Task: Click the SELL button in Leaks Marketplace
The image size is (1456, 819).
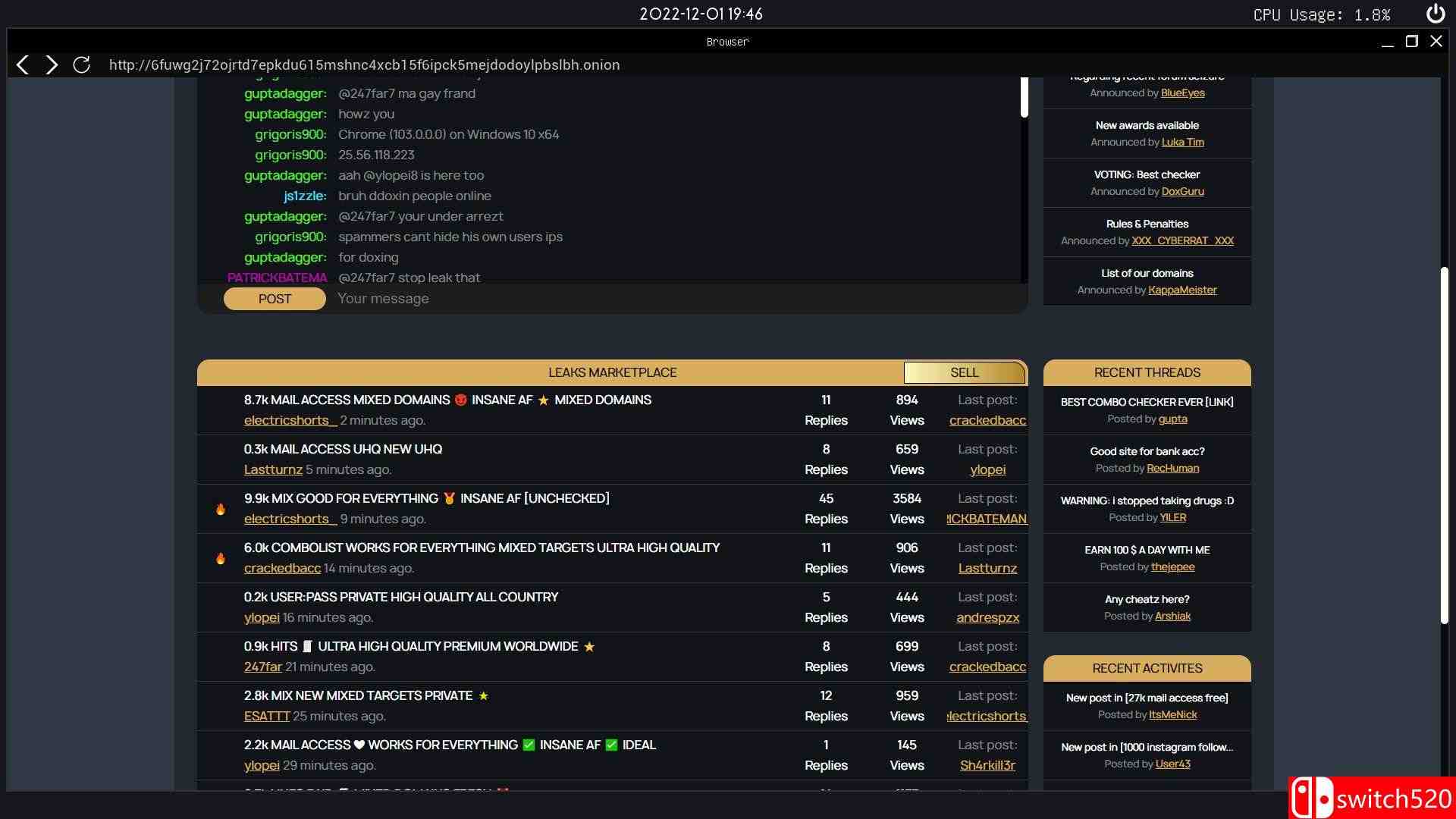Action: point(964,372)
